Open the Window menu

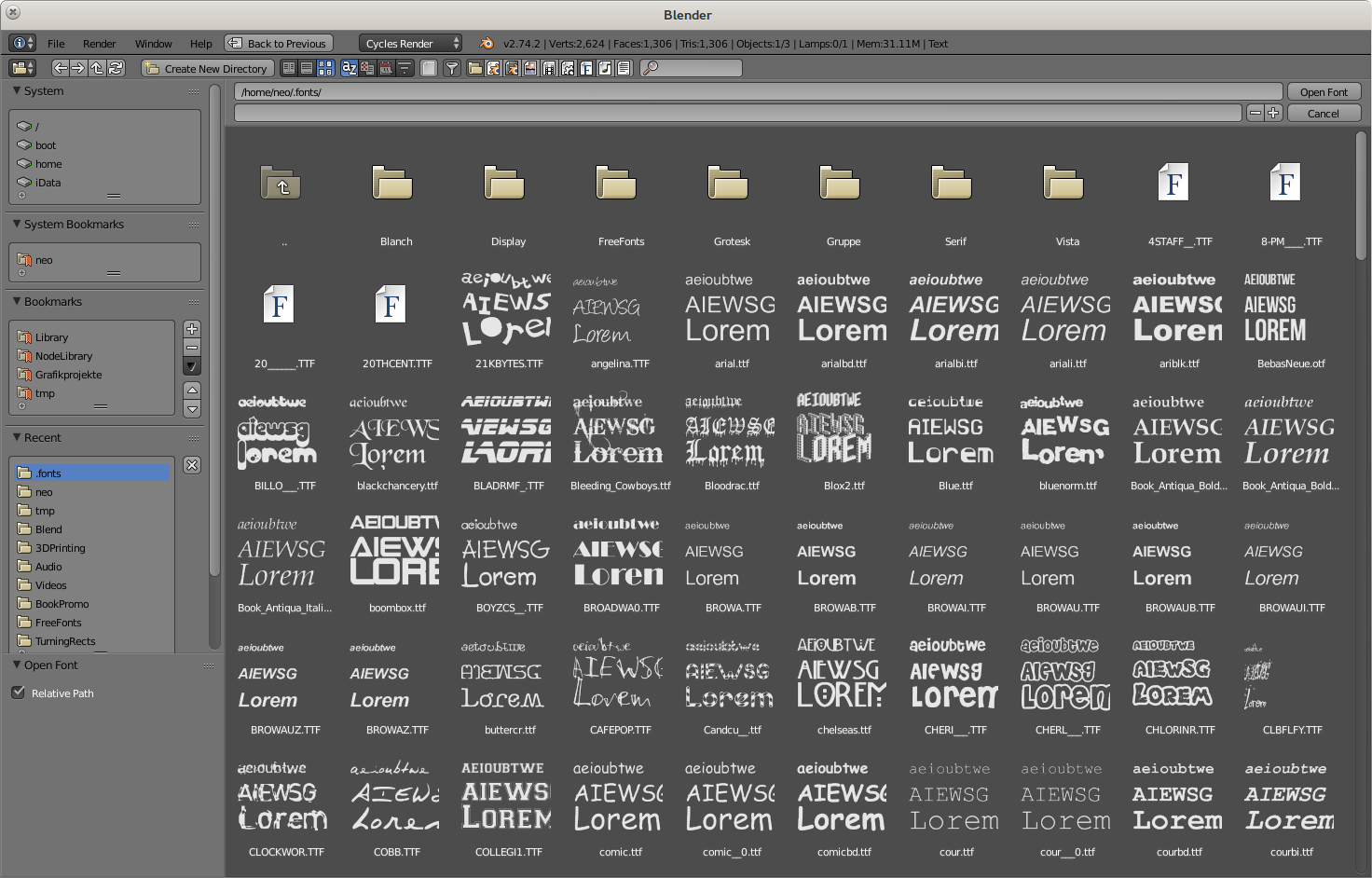pos(153,44)
